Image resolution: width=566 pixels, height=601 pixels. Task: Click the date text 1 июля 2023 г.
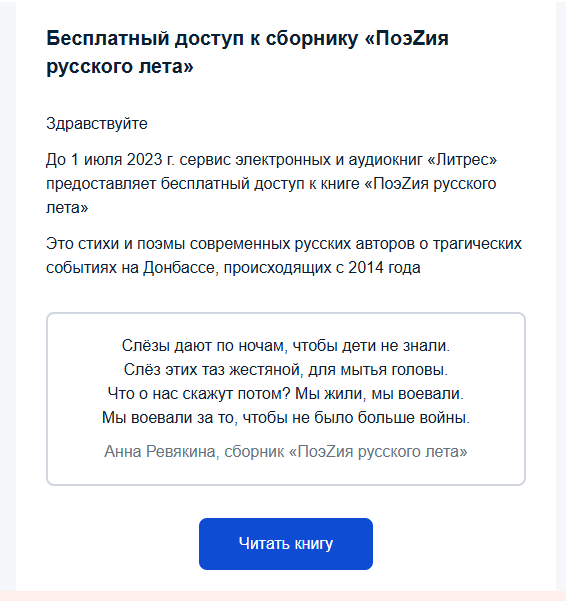pos(122,159)
